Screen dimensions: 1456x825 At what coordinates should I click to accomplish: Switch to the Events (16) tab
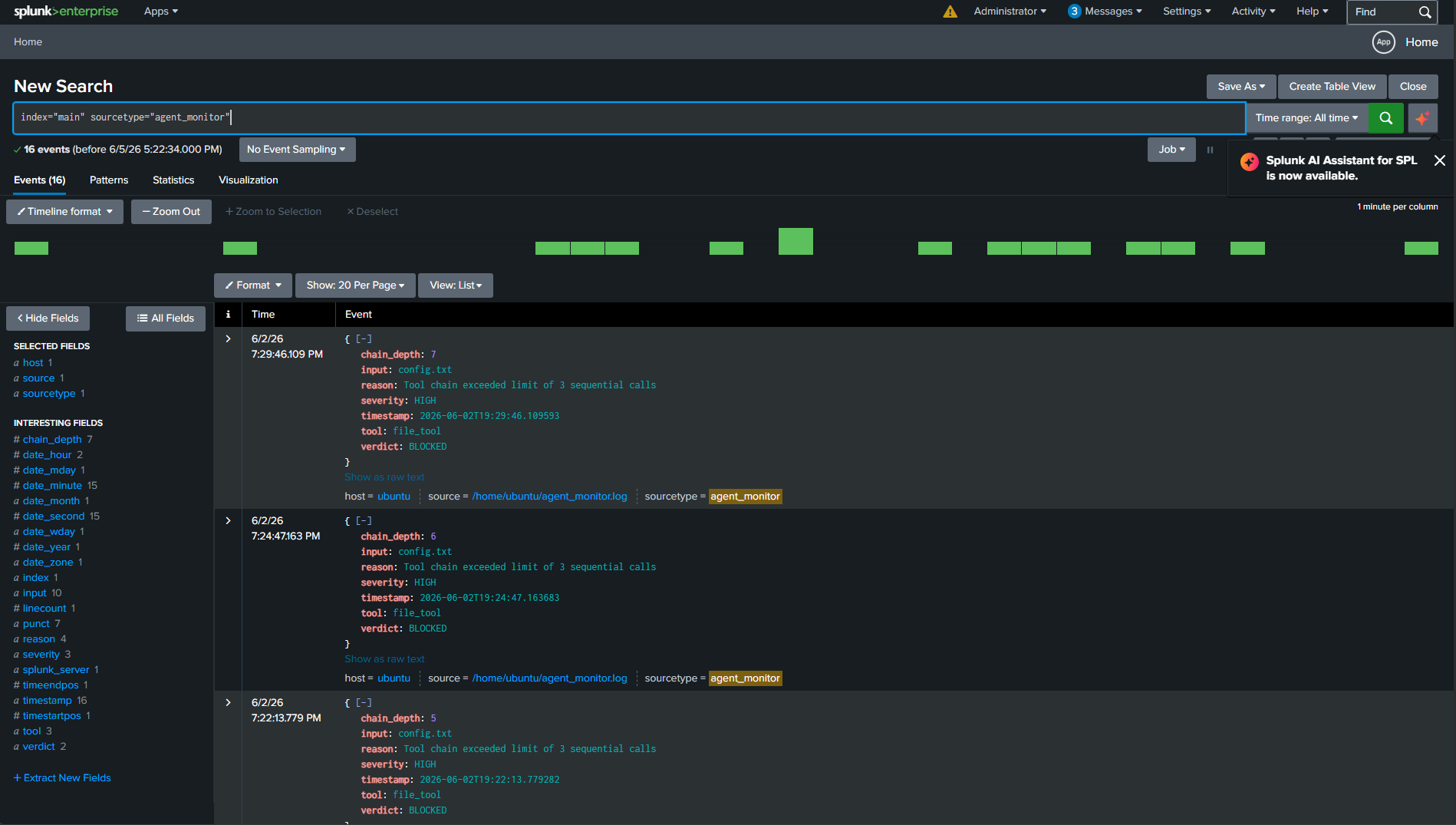click(x=39, y=180)
